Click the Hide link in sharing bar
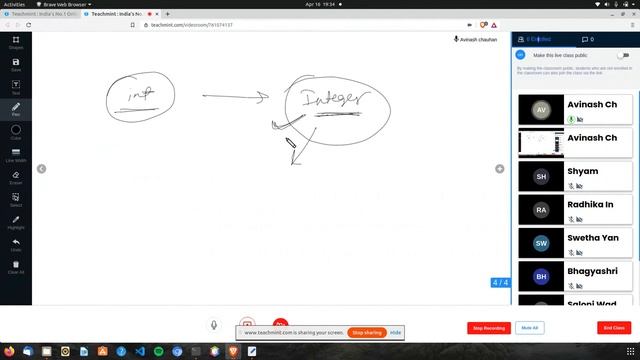The width and height of the screenshot is (640, 360). coord(395,333)
